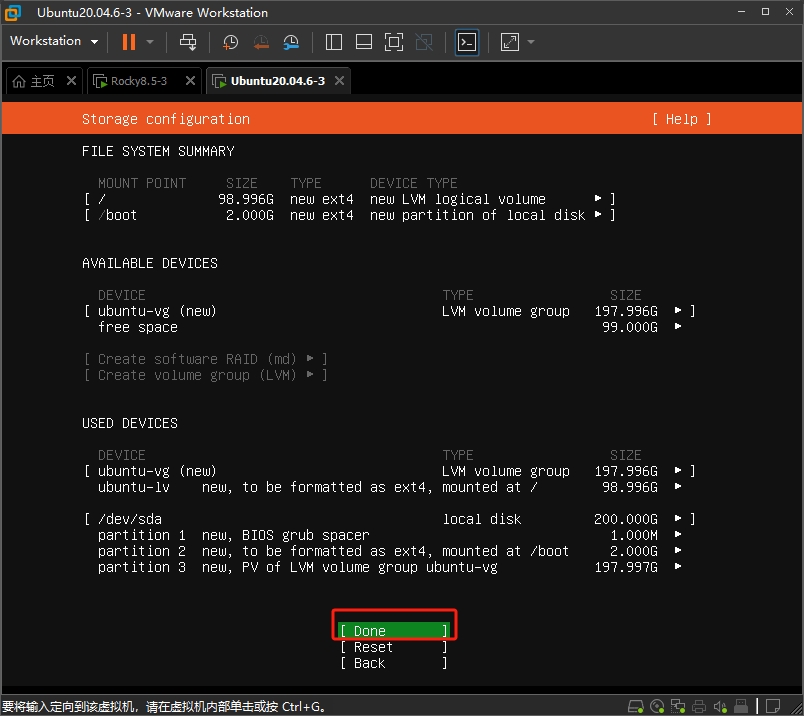Toggle the thumbnail bar view
The image size is (804, 716).
pos(364,42)
